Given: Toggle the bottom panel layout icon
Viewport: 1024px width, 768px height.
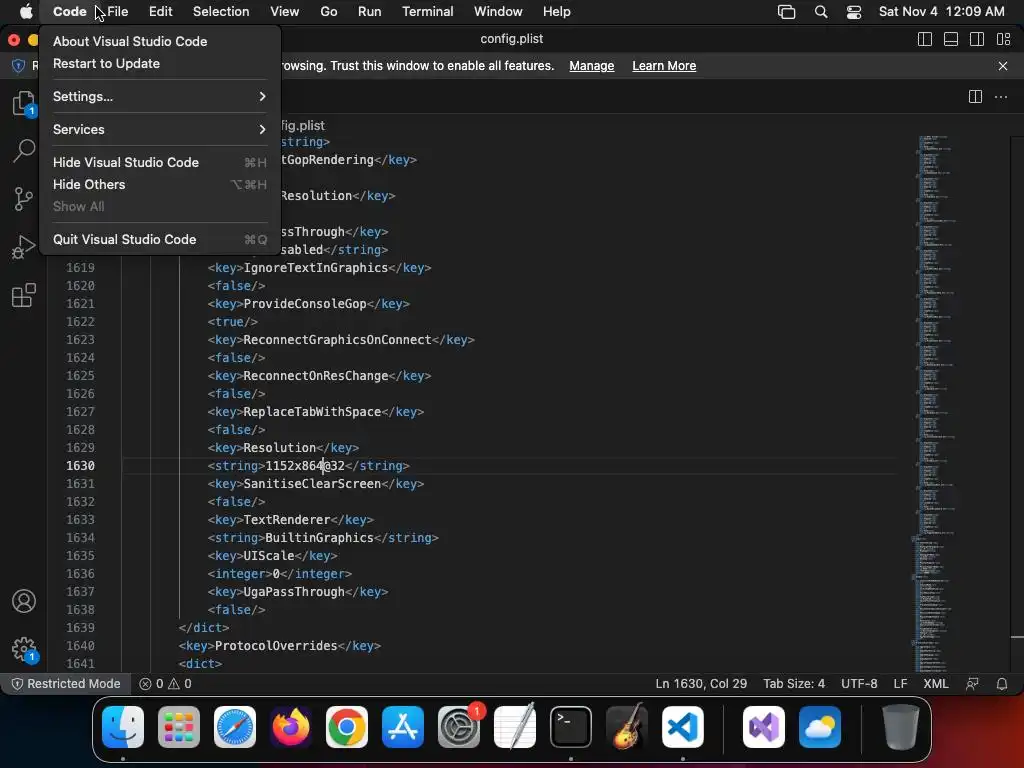Looking at the screenshot, I should point(951,39).
